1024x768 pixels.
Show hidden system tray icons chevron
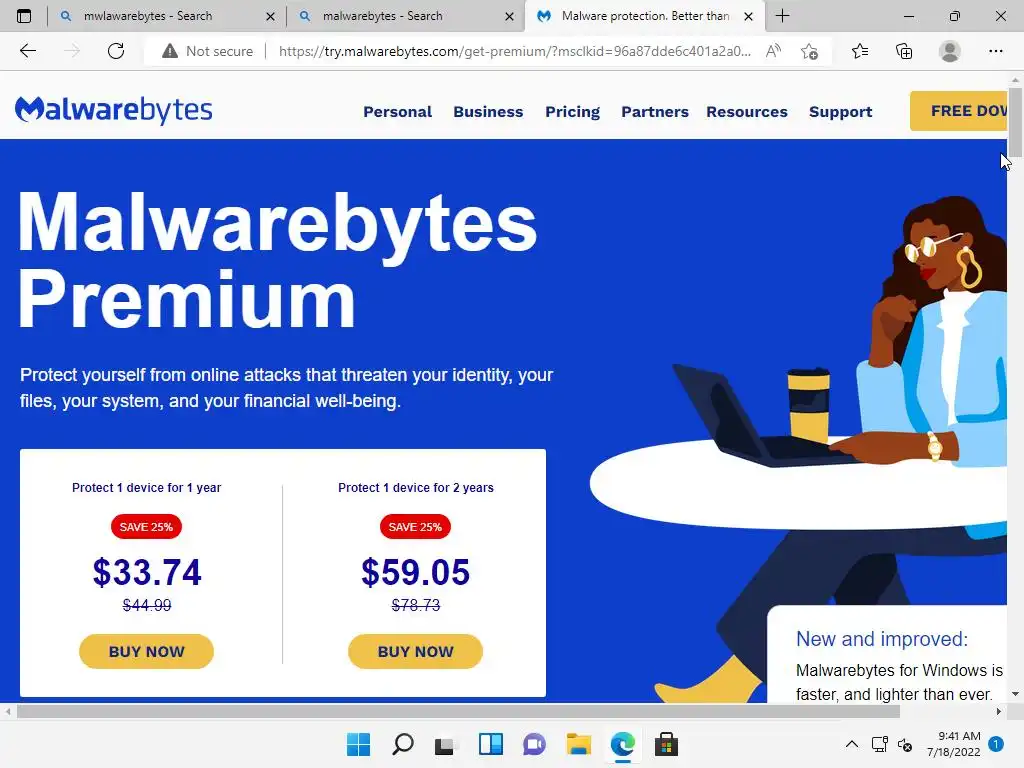(852, 744)
